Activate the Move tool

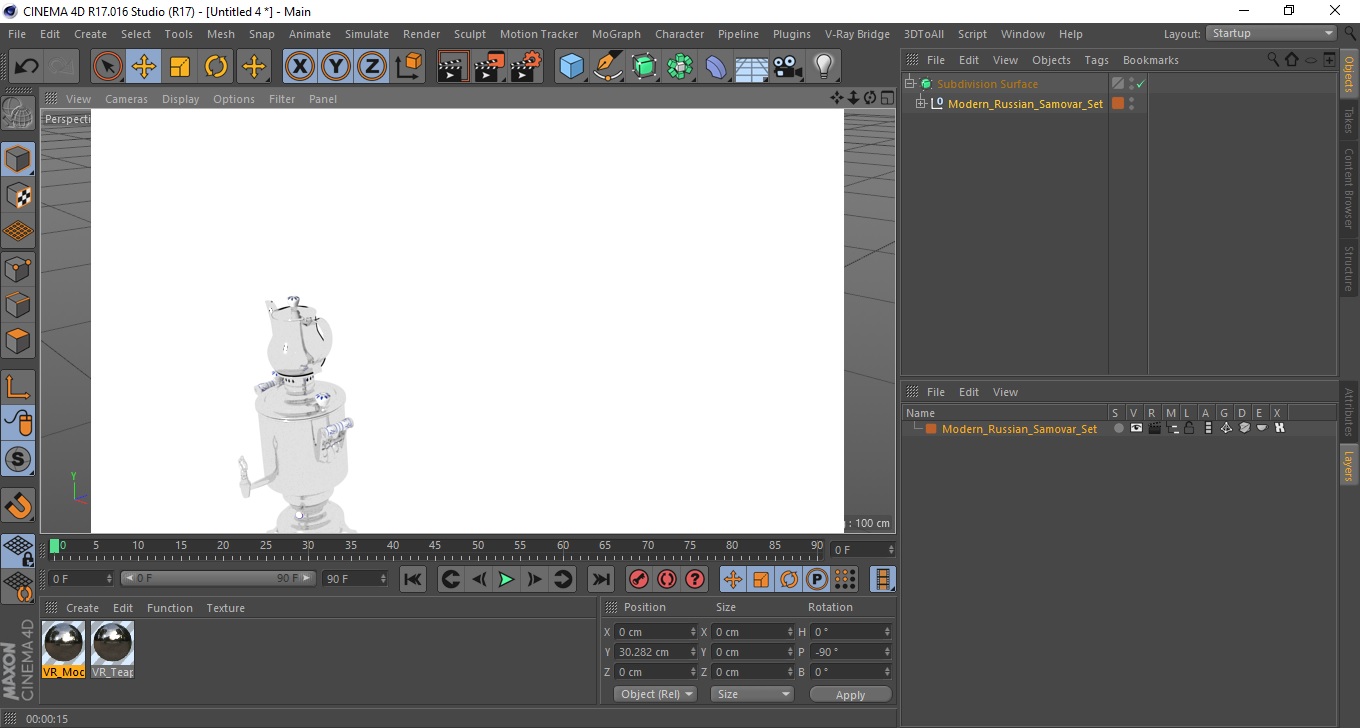coord(144,67)
